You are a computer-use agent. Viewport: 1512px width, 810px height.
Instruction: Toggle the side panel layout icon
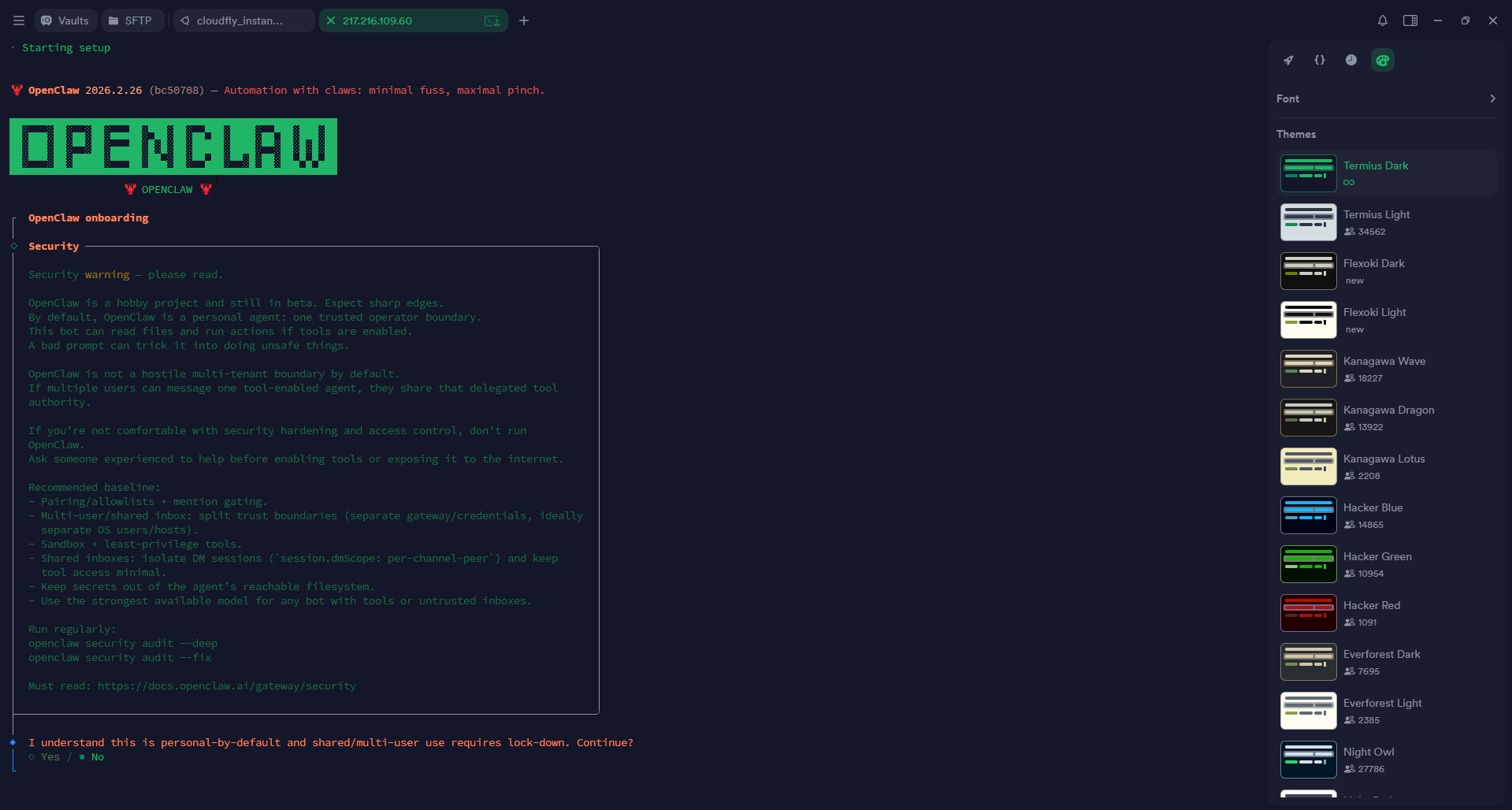(1410, 20)
